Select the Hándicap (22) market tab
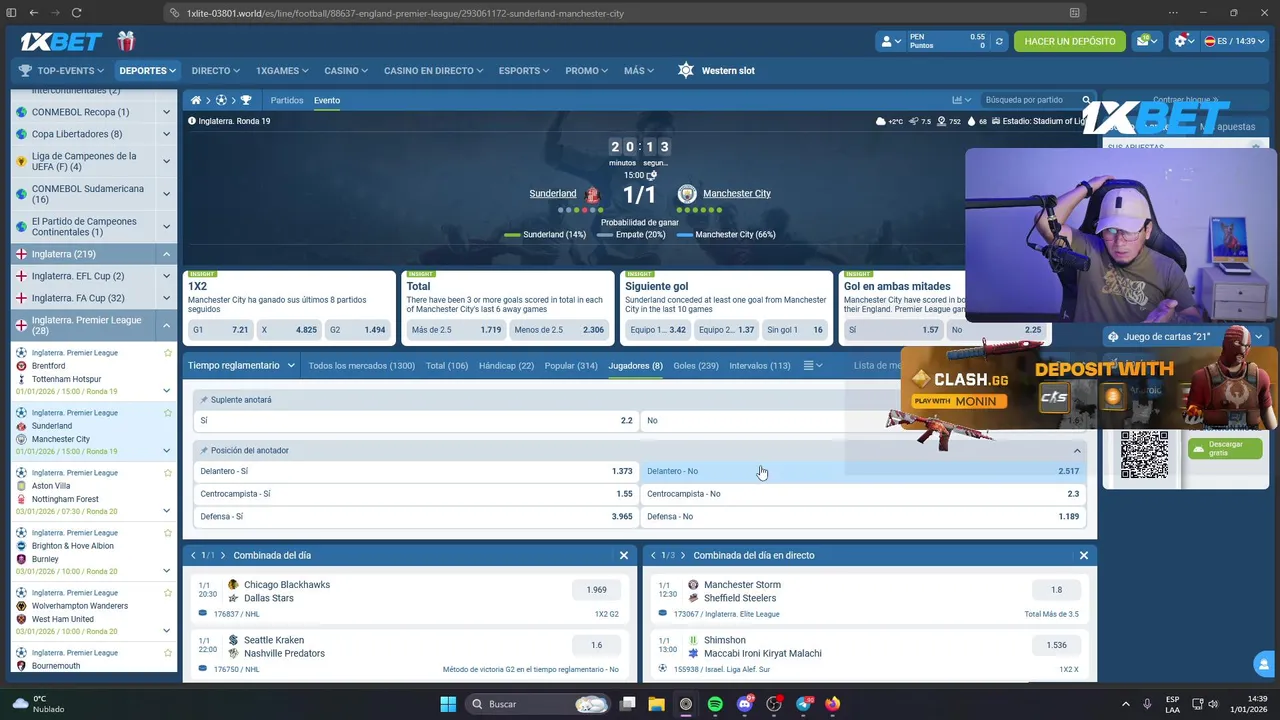Viewport: 1280px width, 720px height. click(506, 366)
